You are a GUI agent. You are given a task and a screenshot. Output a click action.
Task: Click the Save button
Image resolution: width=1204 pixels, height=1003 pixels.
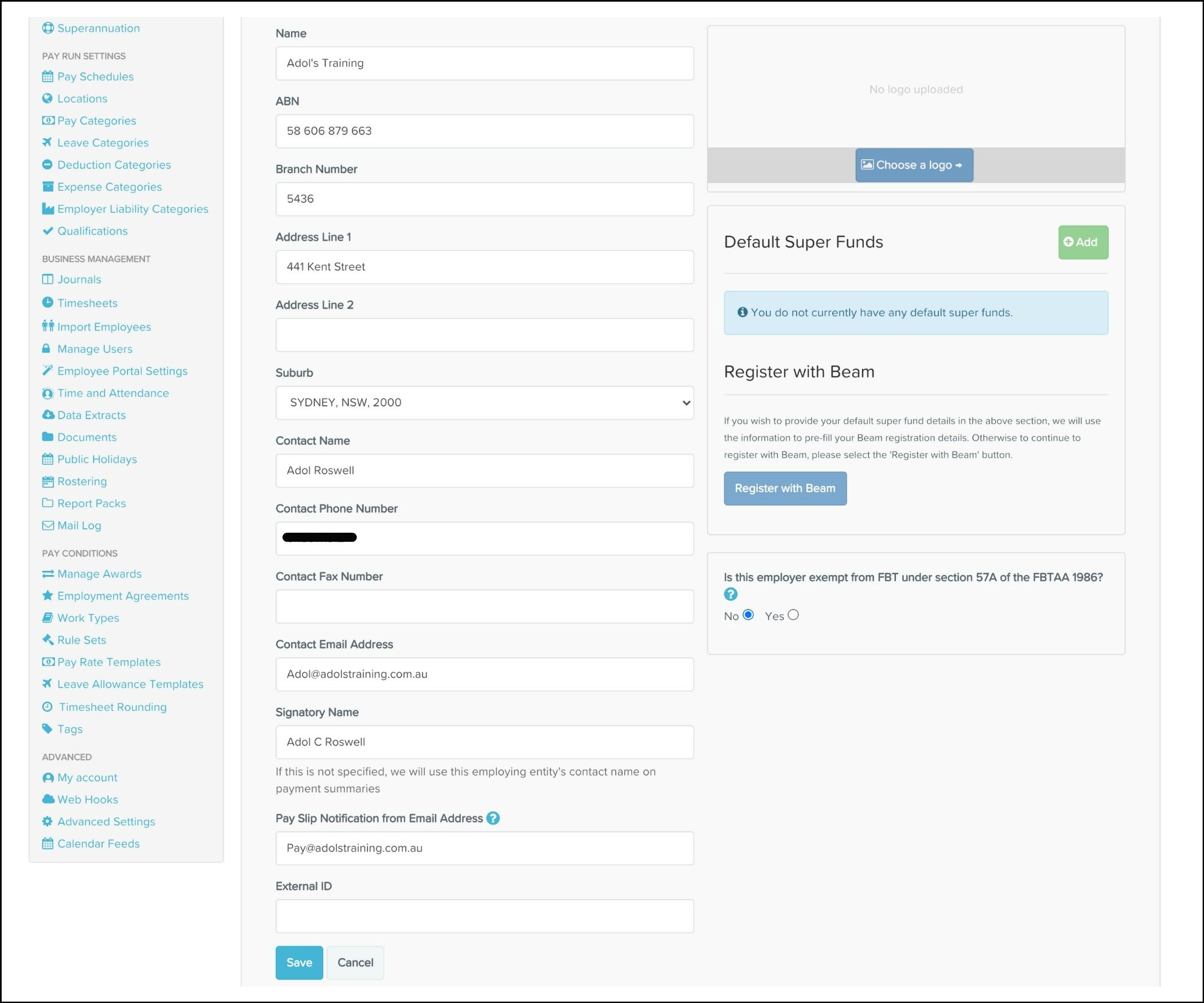pyautogui.click(x=299, y=962)
